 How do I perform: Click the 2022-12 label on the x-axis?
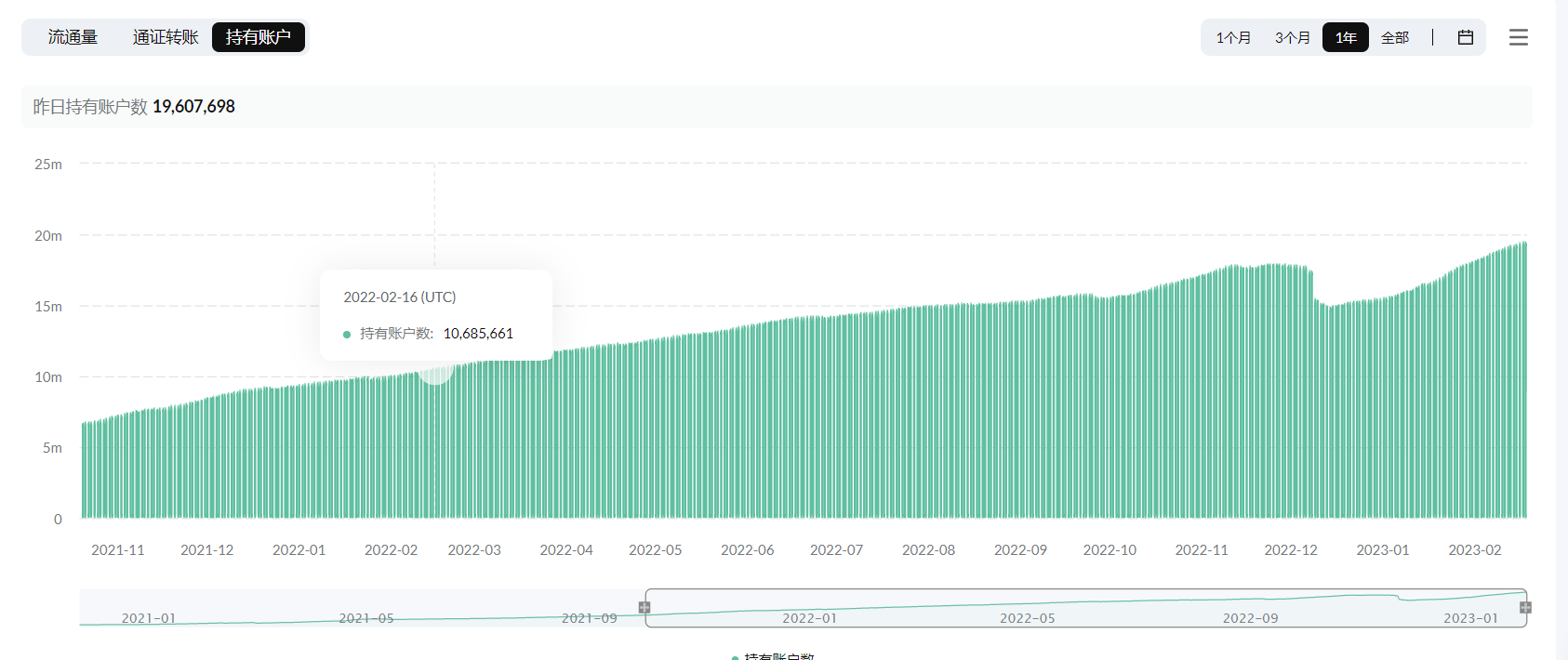[x=1290, y=550]
